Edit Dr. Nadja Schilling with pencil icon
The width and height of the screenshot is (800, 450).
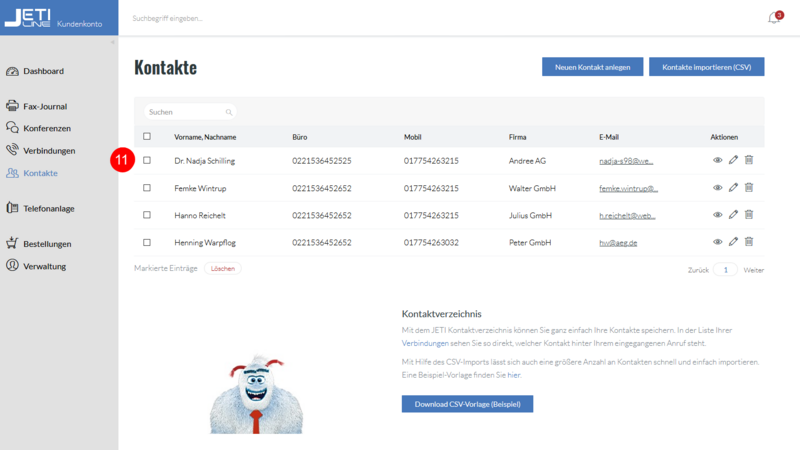click(x=733, y=160)
